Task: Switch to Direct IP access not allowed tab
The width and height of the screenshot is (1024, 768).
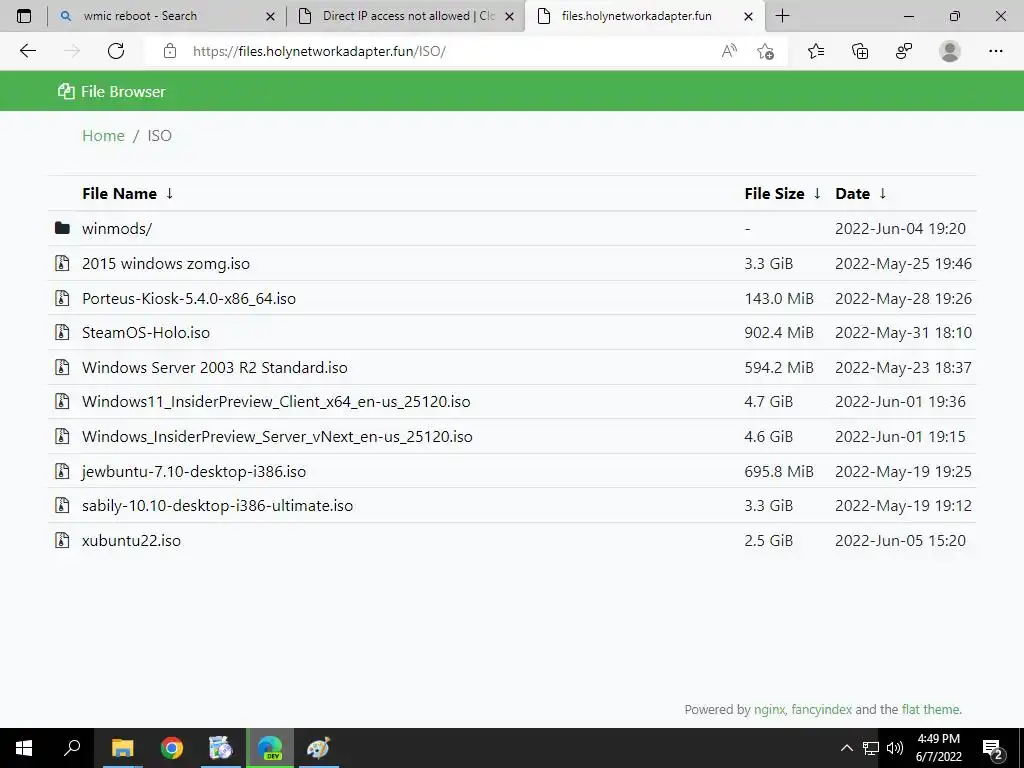Action: 408,16
